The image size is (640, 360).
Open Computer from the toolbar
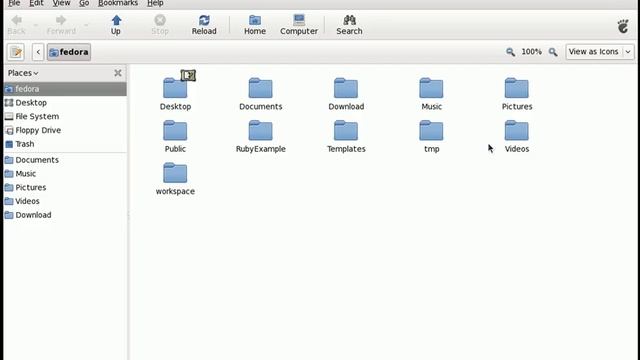click(x=299, y=25)
